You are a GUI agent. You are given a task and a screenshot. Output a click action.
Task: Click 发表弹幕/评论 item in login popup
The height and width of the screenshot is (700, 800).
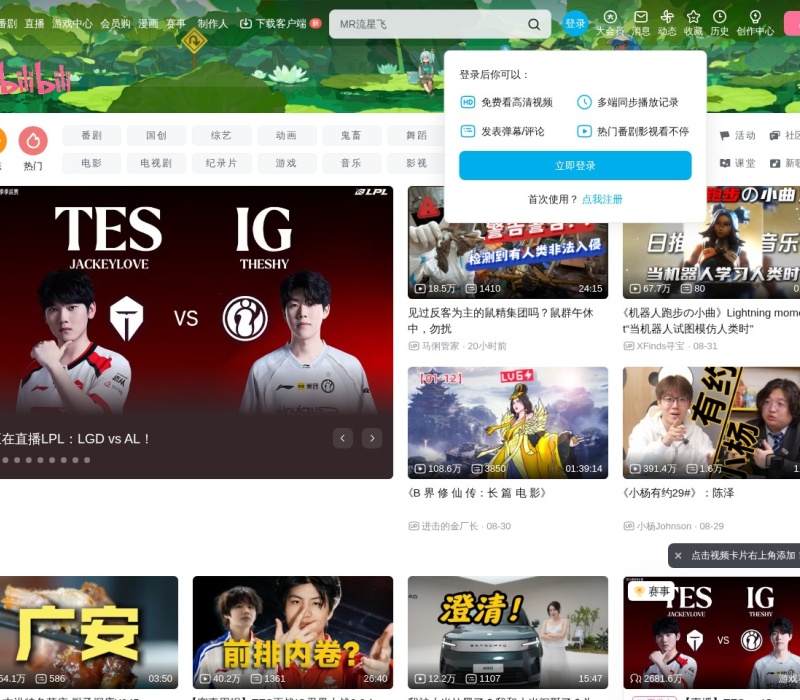pyautogui.click(x=503, y=132)
